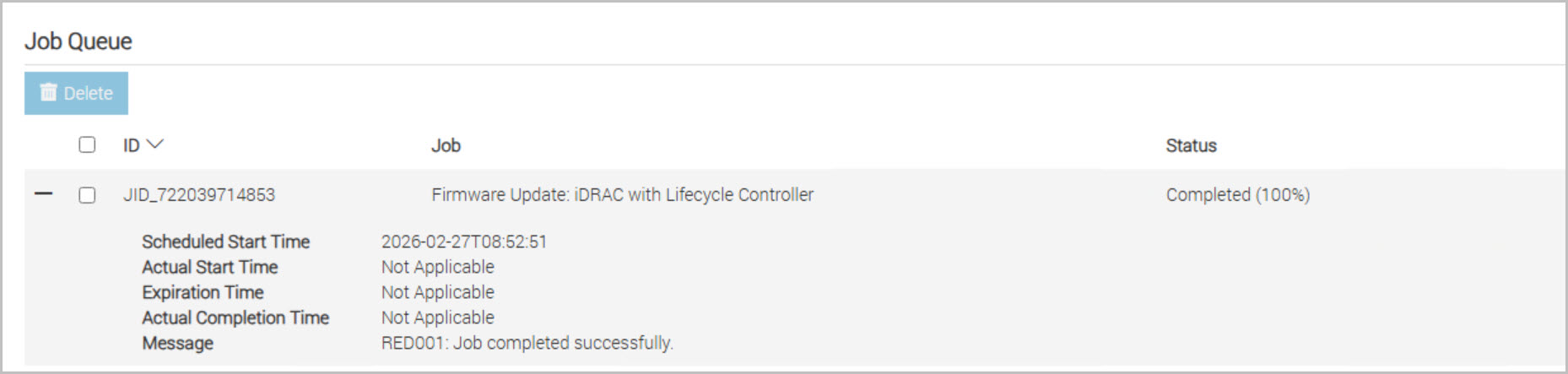Tick the select-all checkbox in header row
Image resolution: width=1568 pixels, height=374 pixels.
[87, 144]
